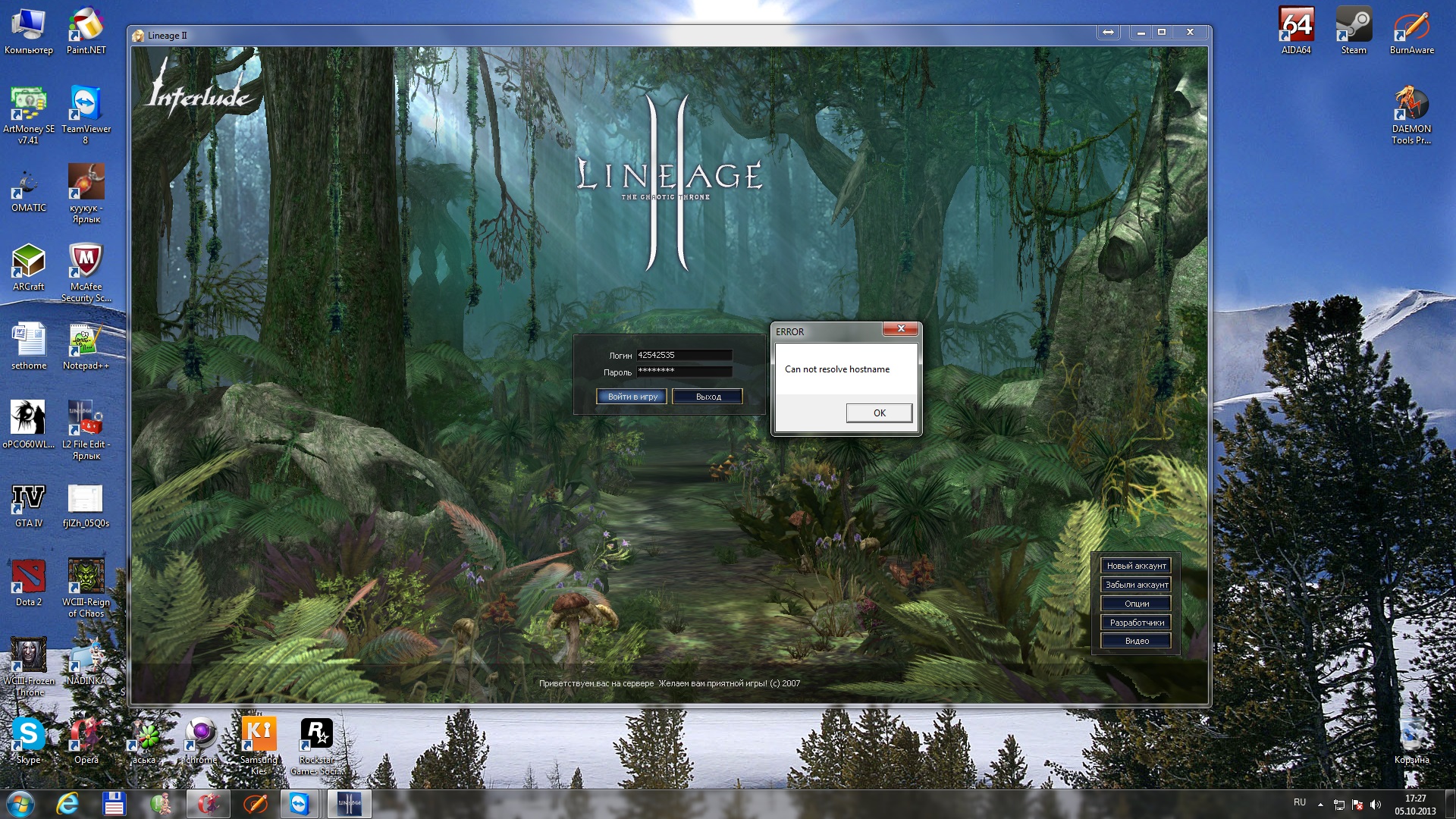Select the Rockstar Games Social Club icon
Viewport: 1456px width, 819px height.
(x=317, y=746)
